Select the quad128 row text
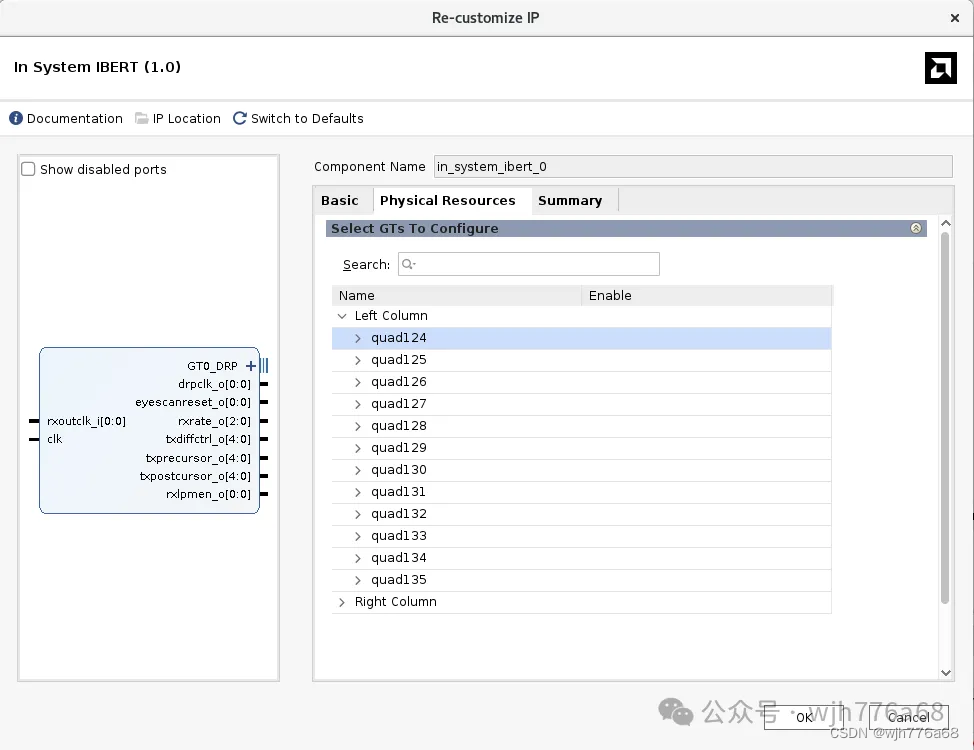This screenshot has width=974, height=750. click(x=399, y=426)
